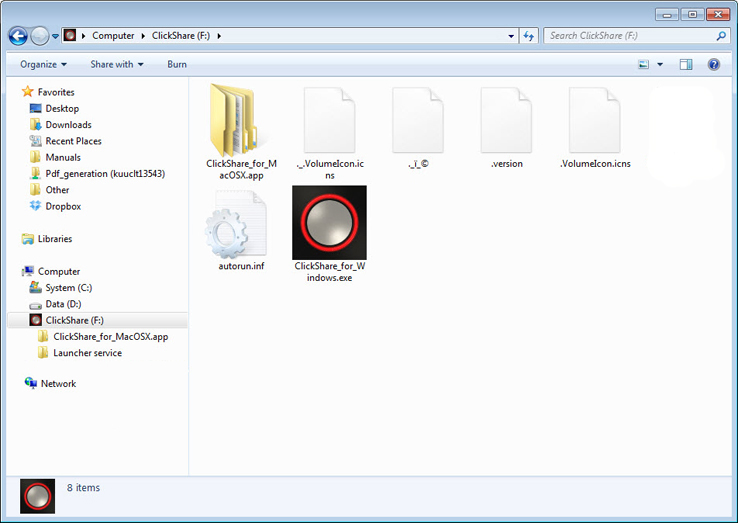Go back with the Back arrow button
The height and width of the screenshot is (523, 738).
[18, 36]
